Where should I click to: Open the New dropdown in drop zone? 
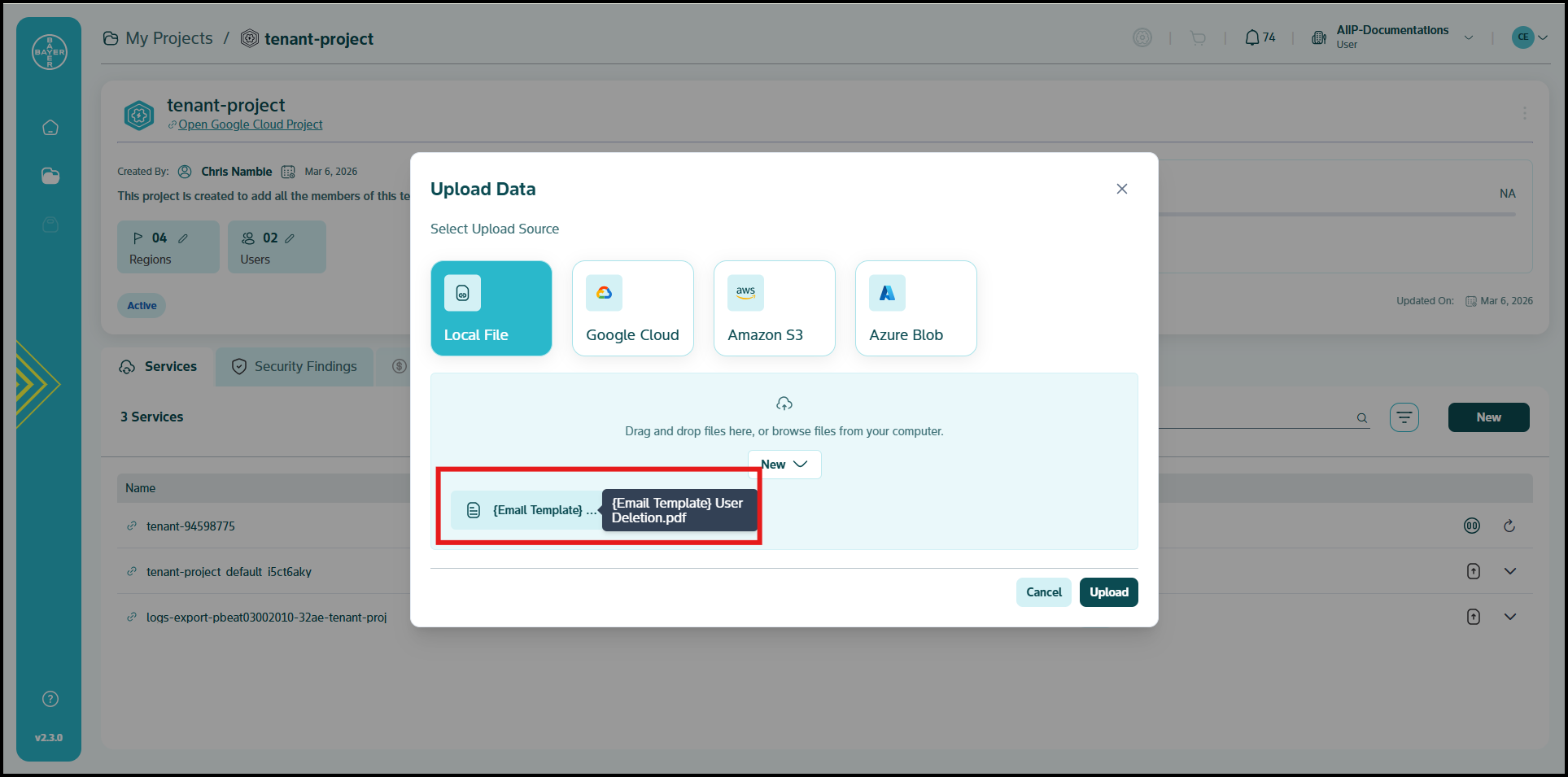784,465
